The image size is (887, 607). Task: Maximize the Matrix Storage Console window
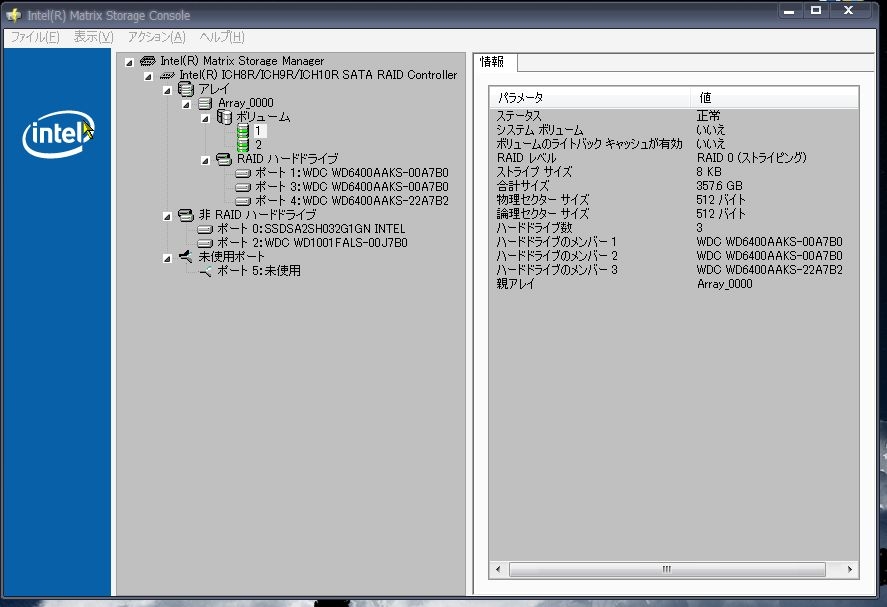(x=816, y=11)
